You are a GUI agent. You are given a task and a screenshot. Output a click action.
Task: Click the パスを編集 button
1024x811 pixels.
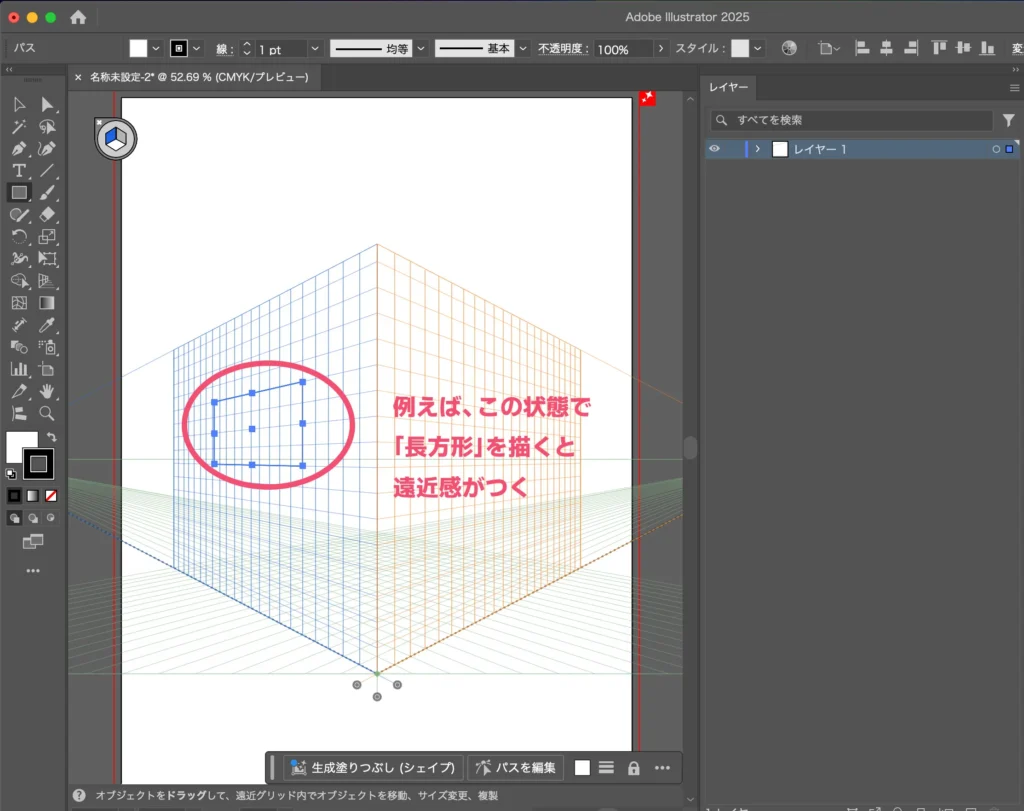(x=516, y=767)
